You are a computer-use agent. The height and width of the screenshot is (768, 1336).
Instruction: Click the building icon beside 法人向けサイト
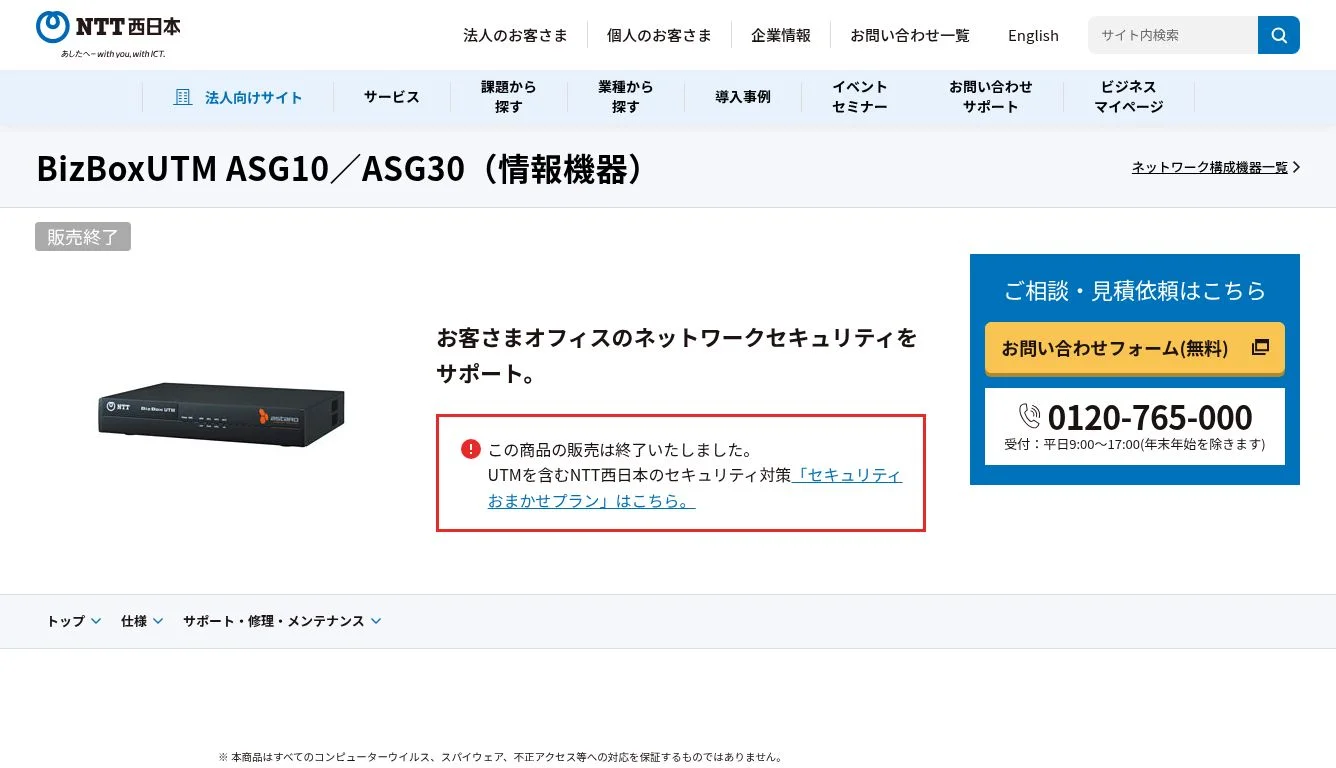183,97
